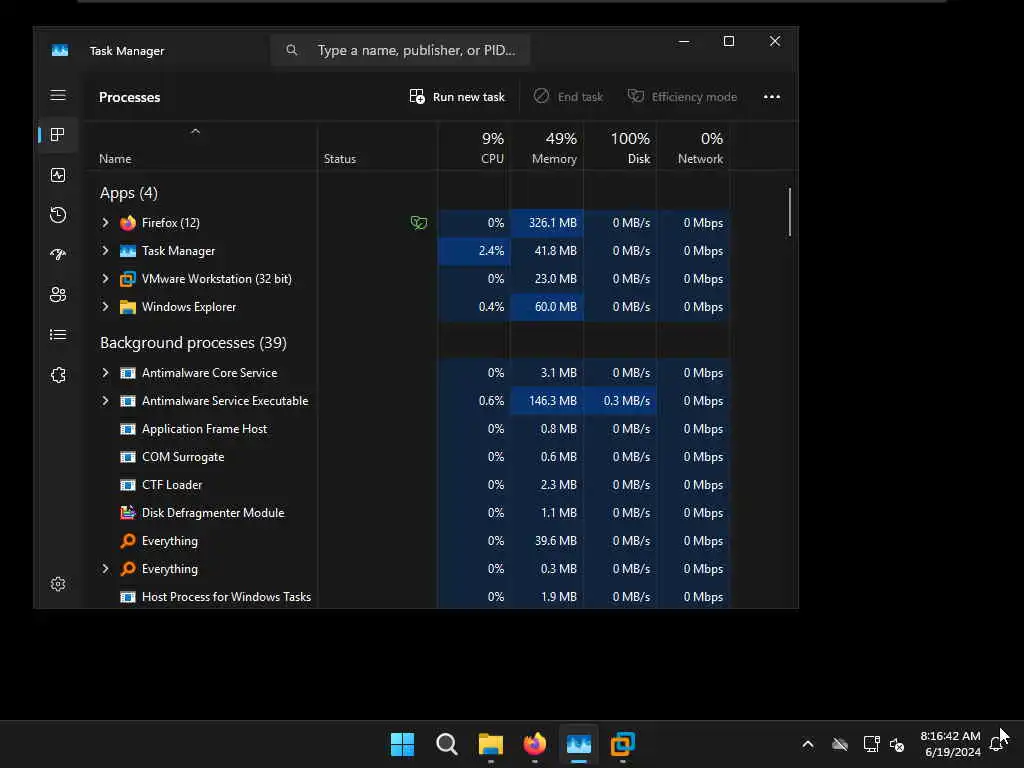Click the Firefox process icon
1024x768 pixels.
(x=128, y=223)
